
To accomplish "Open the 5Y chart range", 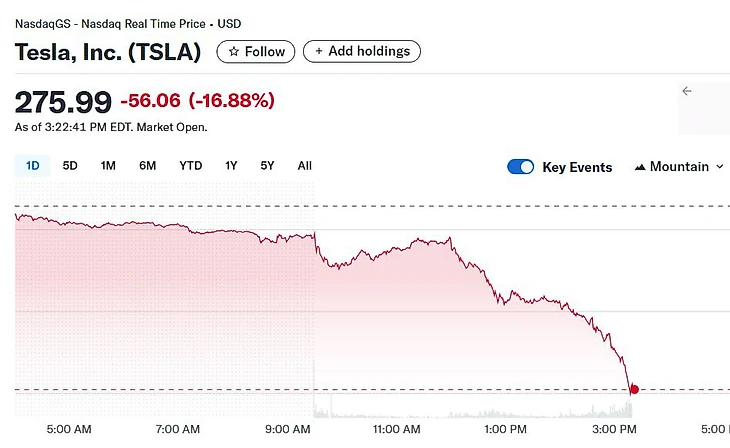I will (x=267, y=166).
